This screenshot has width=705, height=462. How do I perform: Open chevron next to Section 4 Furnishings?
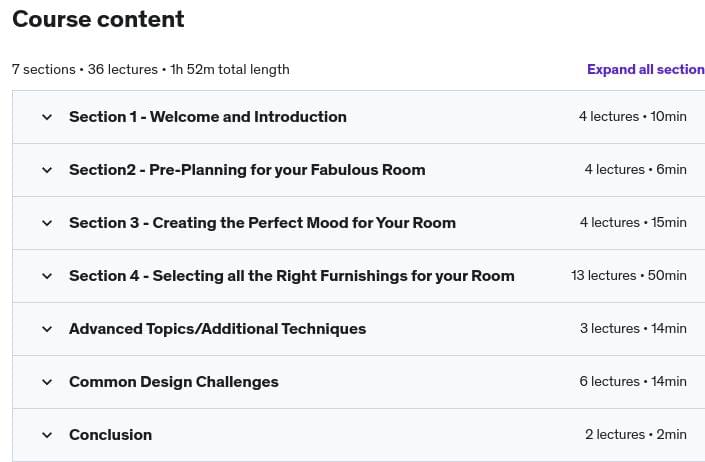coord(46,276)
